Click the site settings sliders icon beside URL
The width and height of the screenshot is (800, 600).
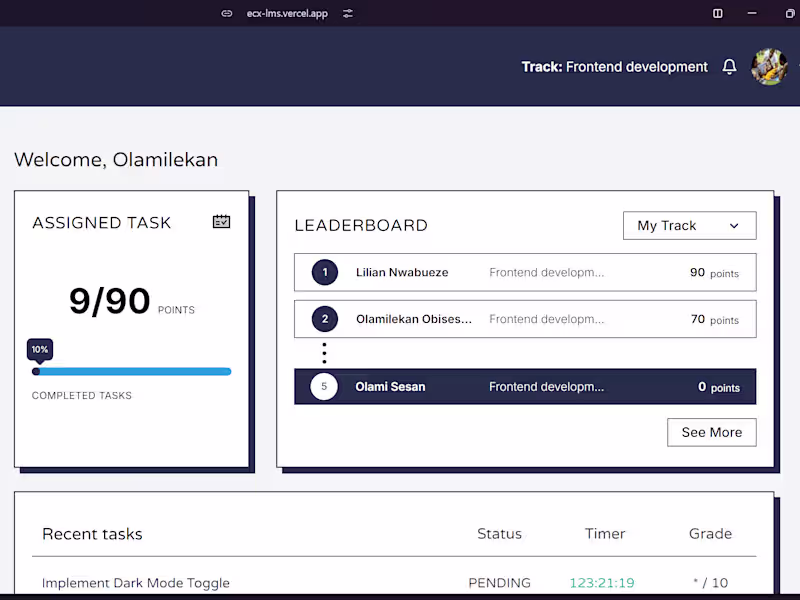tap(347, 13)
